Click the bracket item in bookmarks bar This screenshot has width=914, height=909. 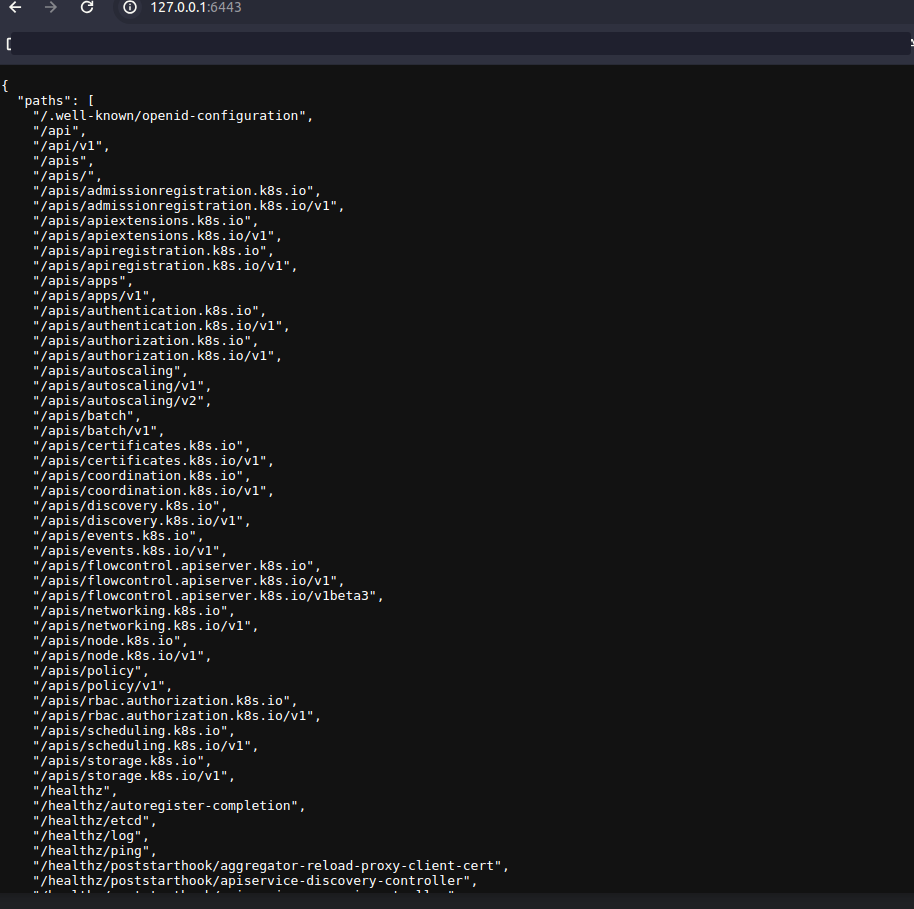coord(9,44)
